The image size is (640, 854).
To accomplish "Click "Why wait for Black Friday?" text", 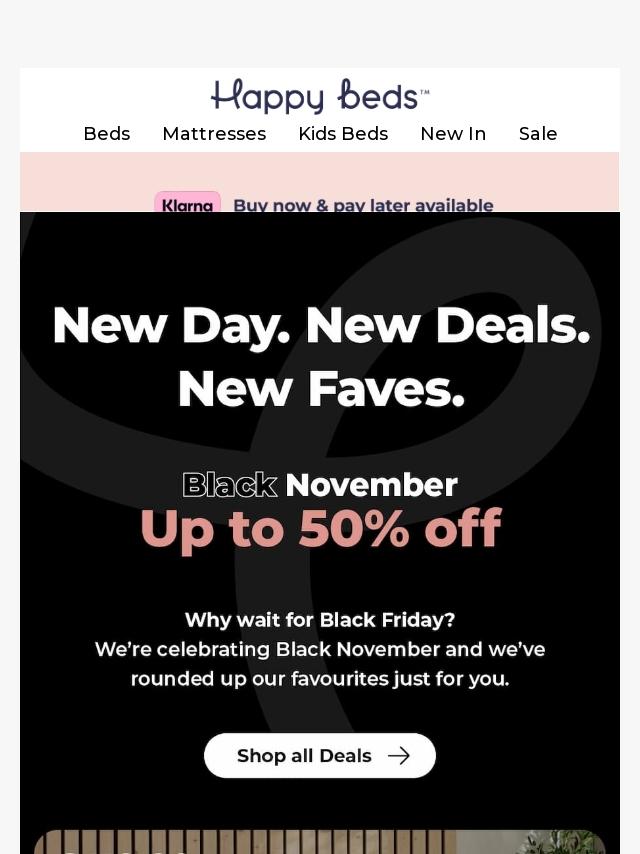I will 320,620.
